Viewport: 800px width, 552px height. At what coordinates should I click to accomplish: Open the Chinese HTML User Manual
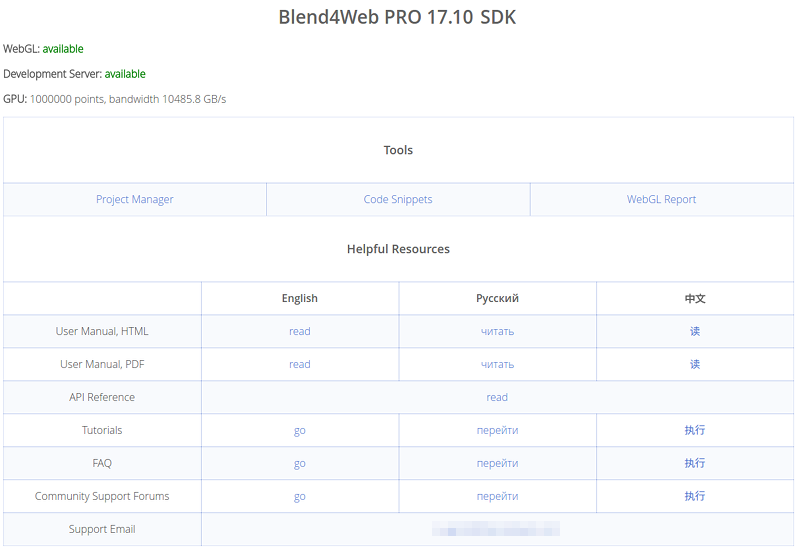click(x=695, y=331)
